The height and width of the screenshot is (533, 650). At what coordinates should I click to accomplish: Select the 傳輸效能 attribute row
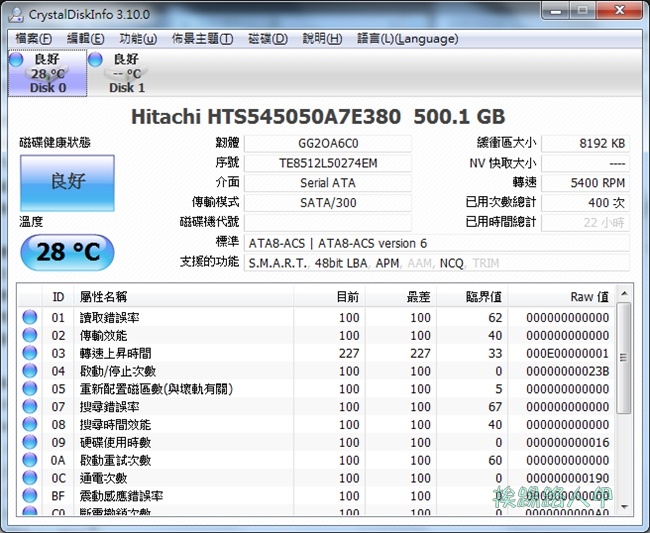pyautogui.click(x=317, y=335)
